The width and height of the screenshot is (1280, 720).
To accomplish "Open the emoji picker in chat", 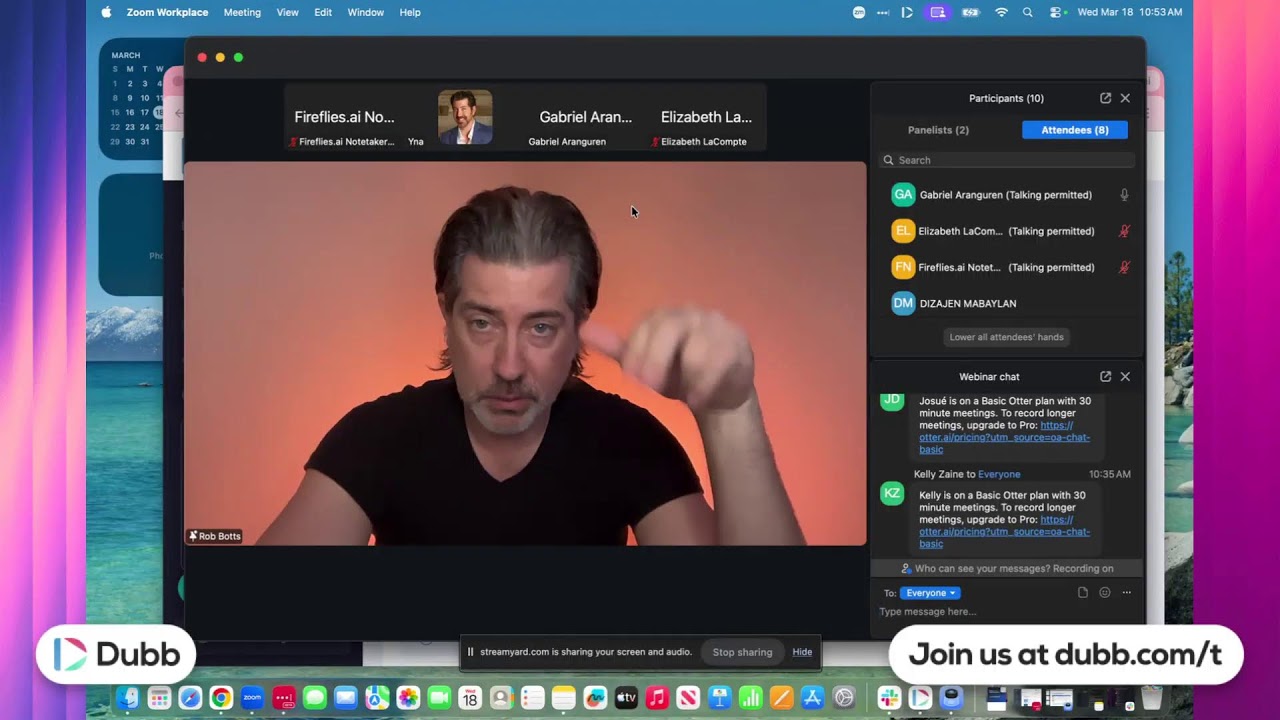I will click(x=1105, y=593).
